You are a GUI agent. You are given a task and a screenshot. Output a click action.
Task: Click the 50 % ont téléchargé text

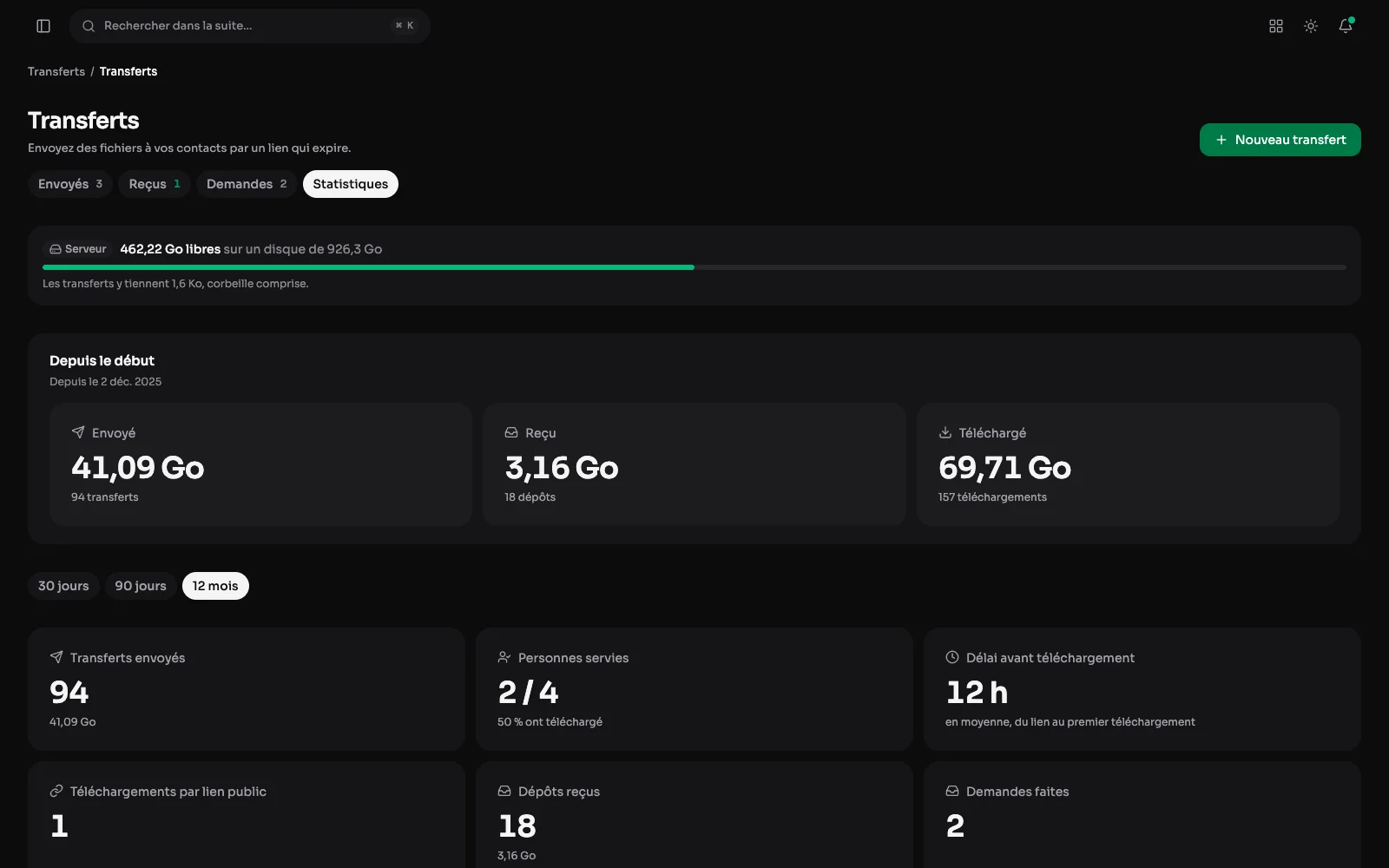tap(550, 722)
